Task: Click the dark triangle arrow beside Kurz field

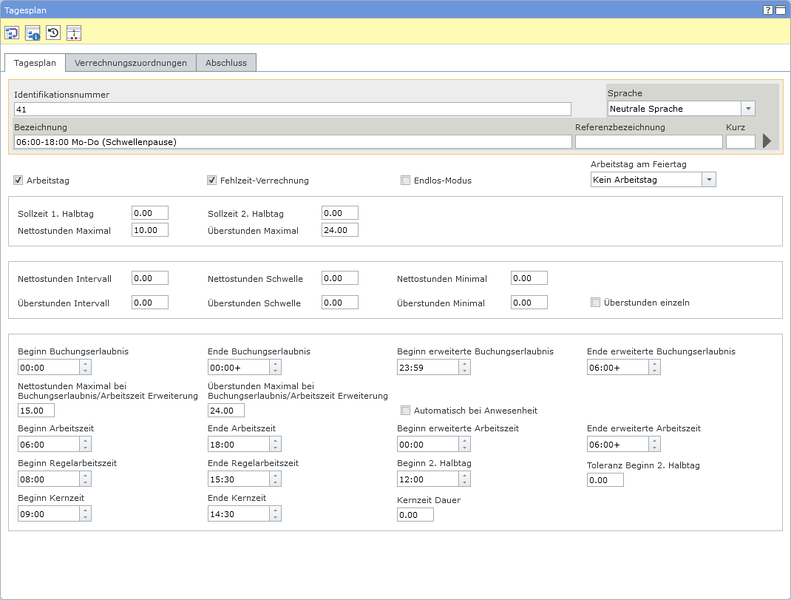Action: [767, 142]
